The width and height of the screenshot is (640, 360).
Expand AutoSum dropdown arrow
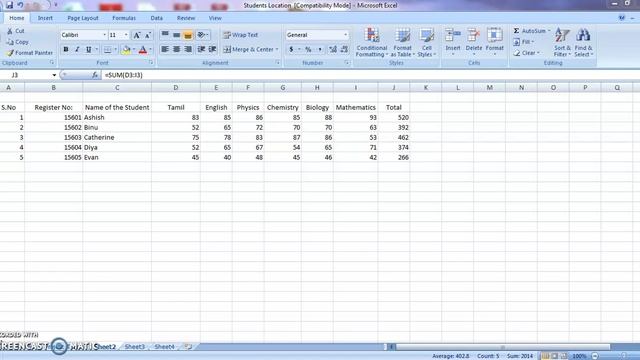coord(549,31)
